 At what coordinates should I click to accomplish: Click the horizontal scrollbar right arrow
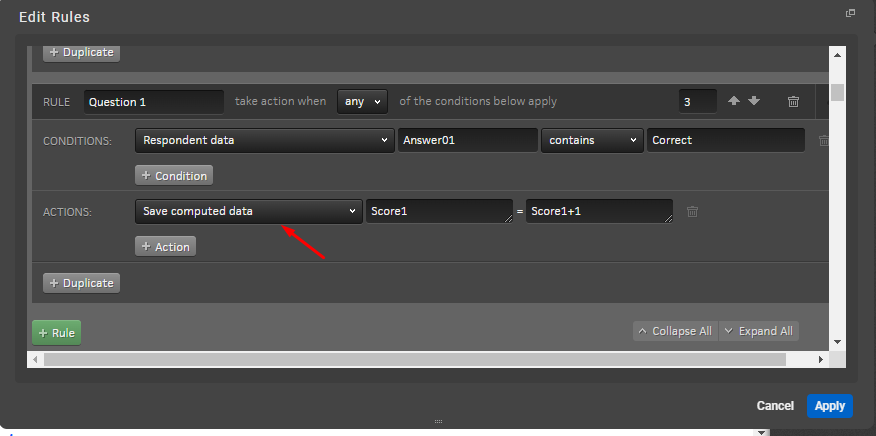822,359
